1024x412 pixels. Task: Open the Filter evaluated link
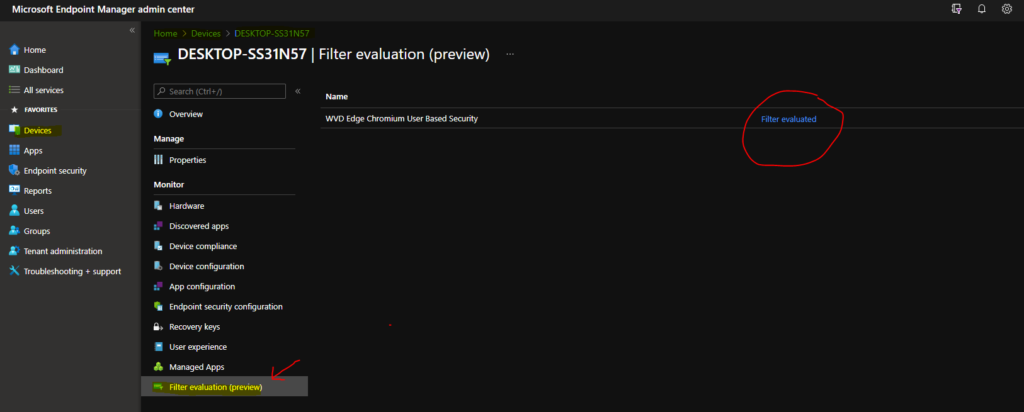click(788, 119)
